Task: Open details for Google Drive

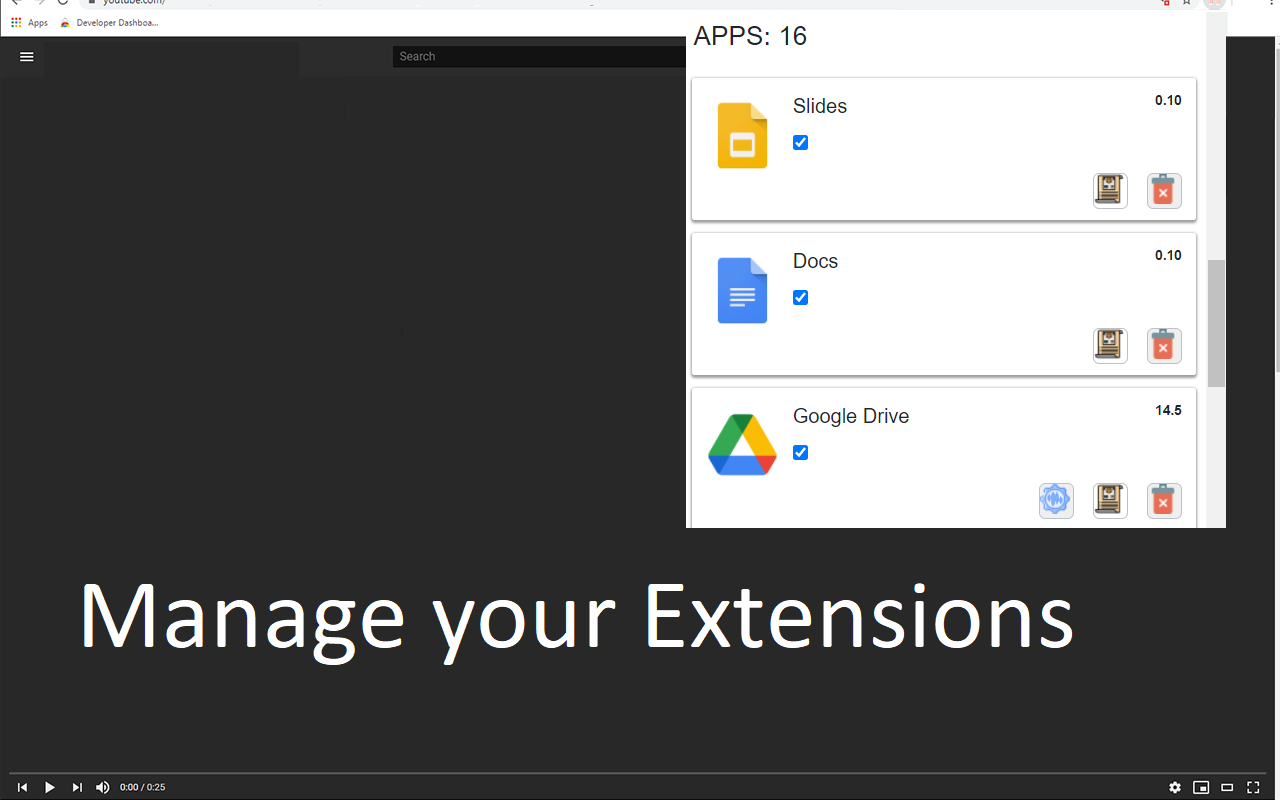Action: coord(1110,500)
